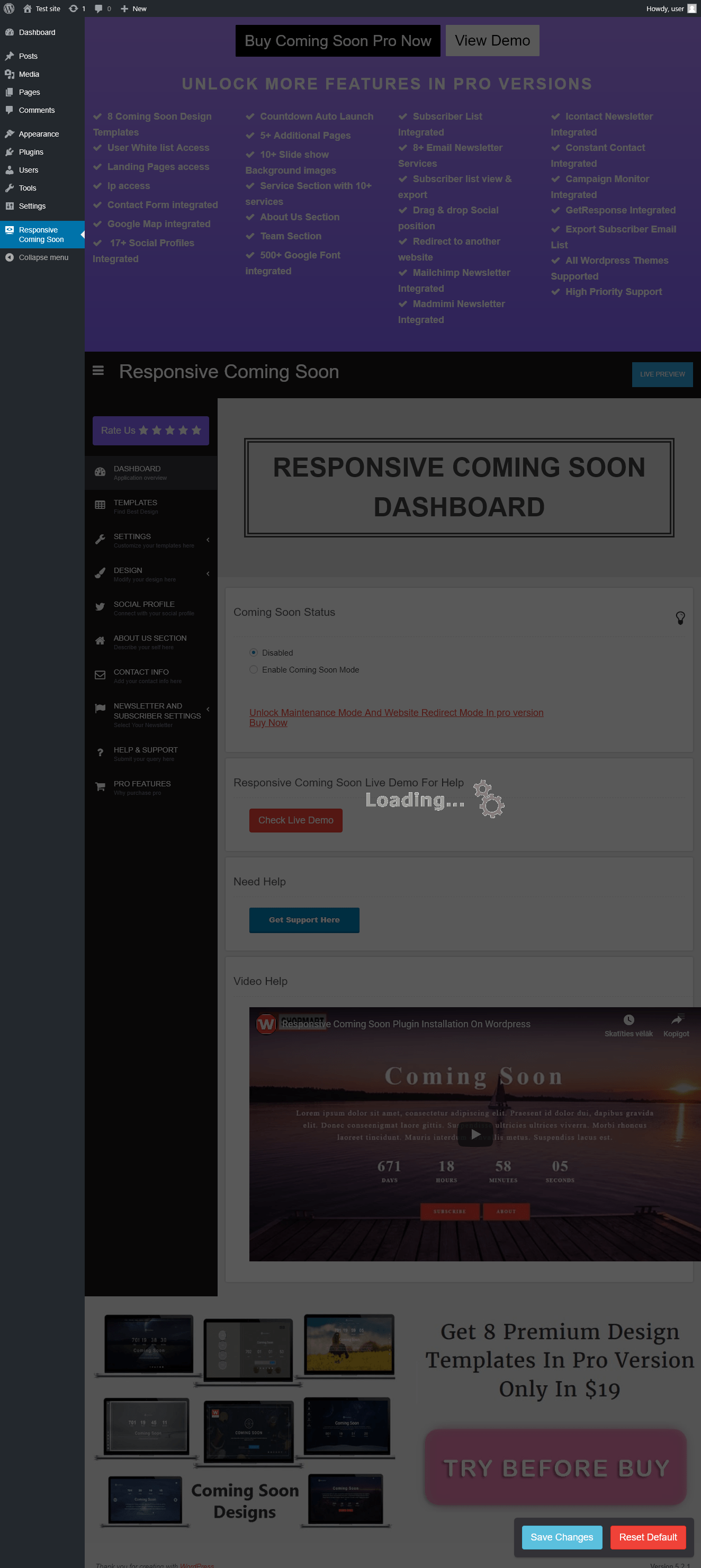Viewport: 701px width, 1568px height.
Task: Click the View Demo button
Action: click(x=492, y=41)
